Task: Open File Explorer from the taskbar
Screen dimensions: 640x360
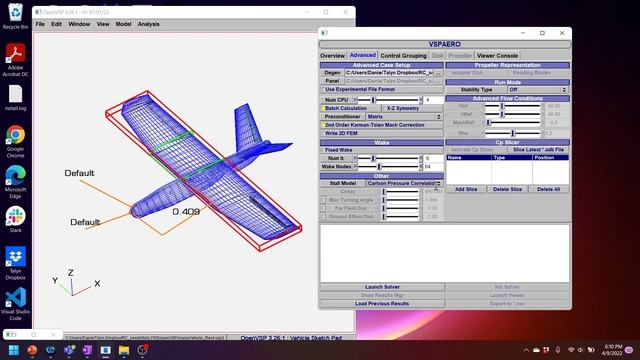Action: tap(124, 350)
